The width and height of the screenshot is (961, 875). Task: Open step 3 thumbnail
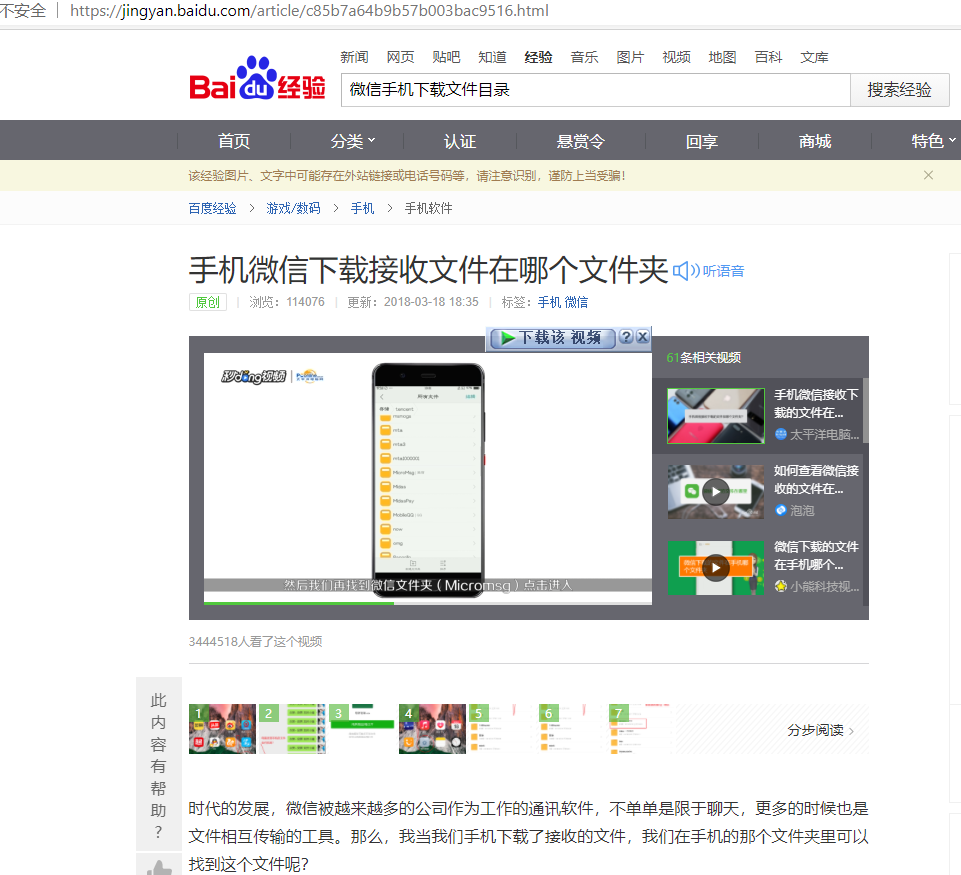pyautogui.click(x=362, y=729)
